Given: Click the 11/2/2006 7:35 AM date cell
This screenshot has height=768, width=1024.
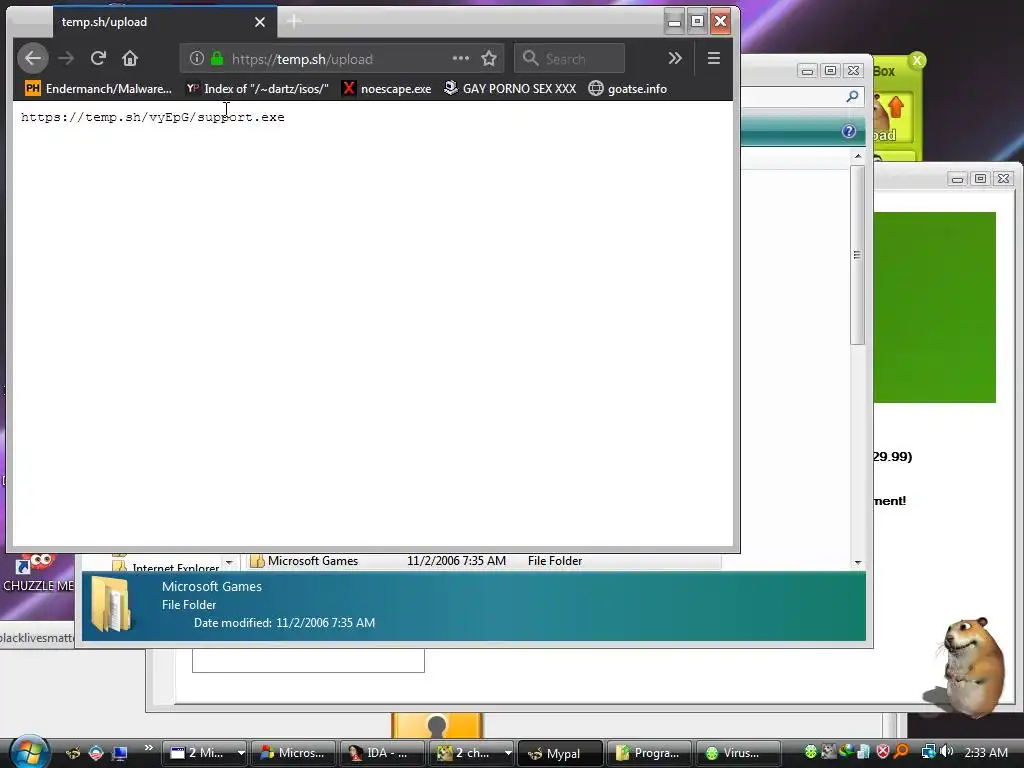Looking at the screenshot, I should [x=456, y=561].
